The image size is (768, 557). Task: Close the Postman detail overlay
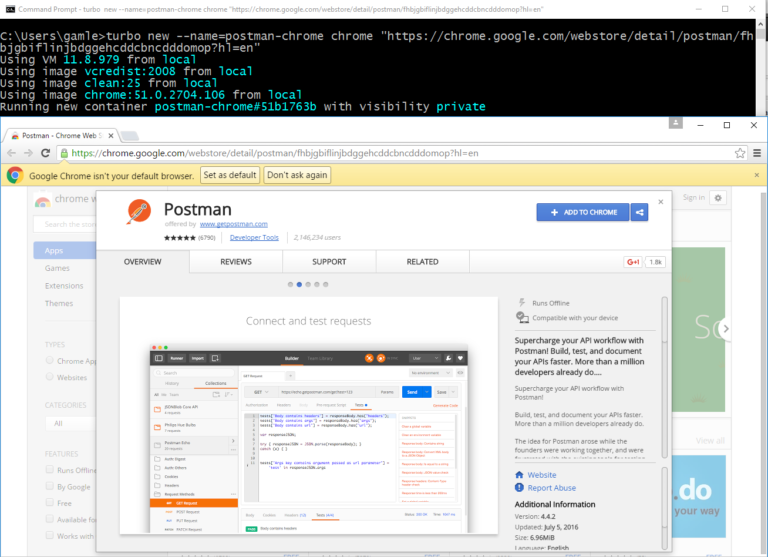click(661, 202)
